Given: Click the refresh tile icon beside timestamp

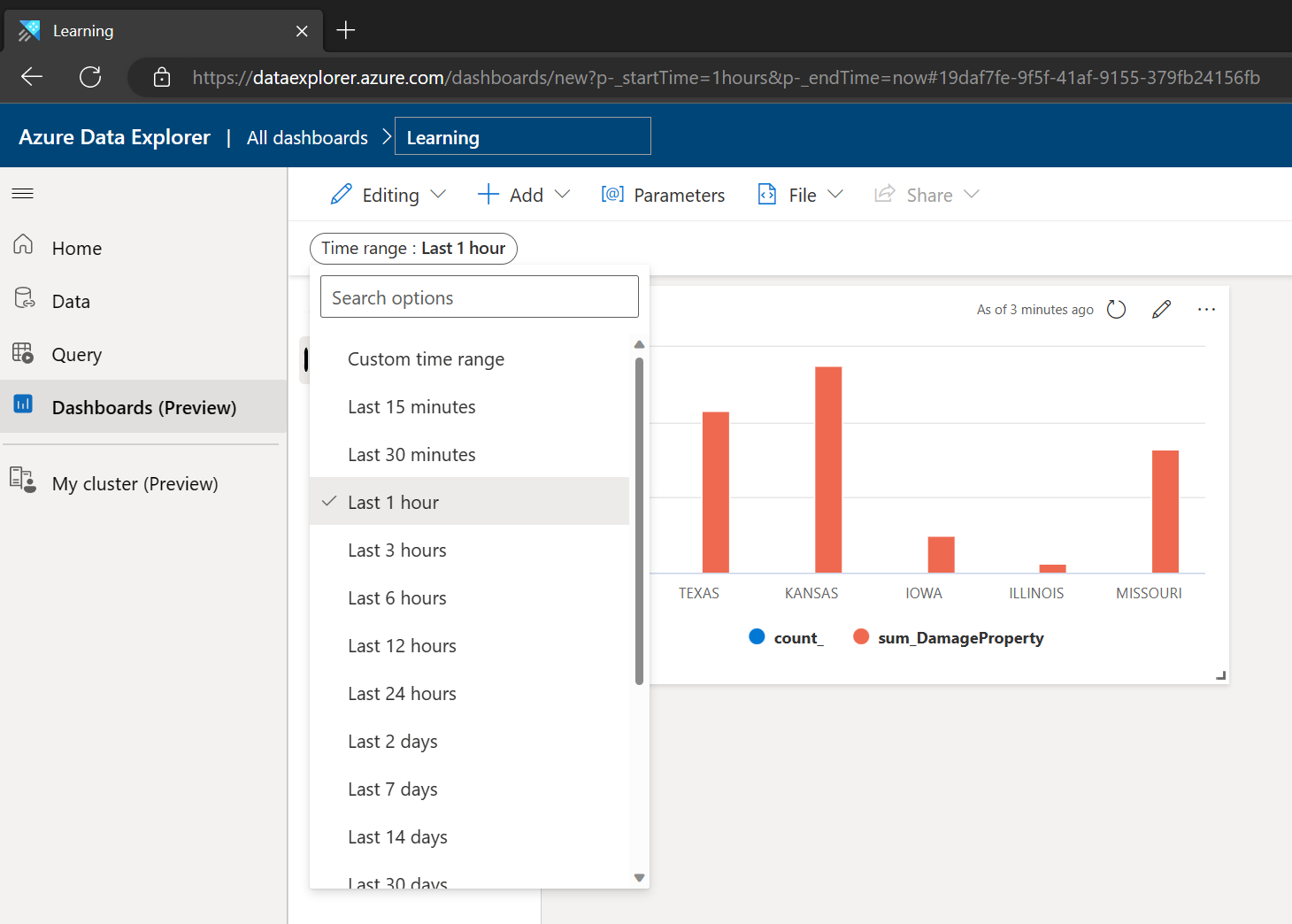Looking at the screenshot, I should click(x=1116, y=310).
